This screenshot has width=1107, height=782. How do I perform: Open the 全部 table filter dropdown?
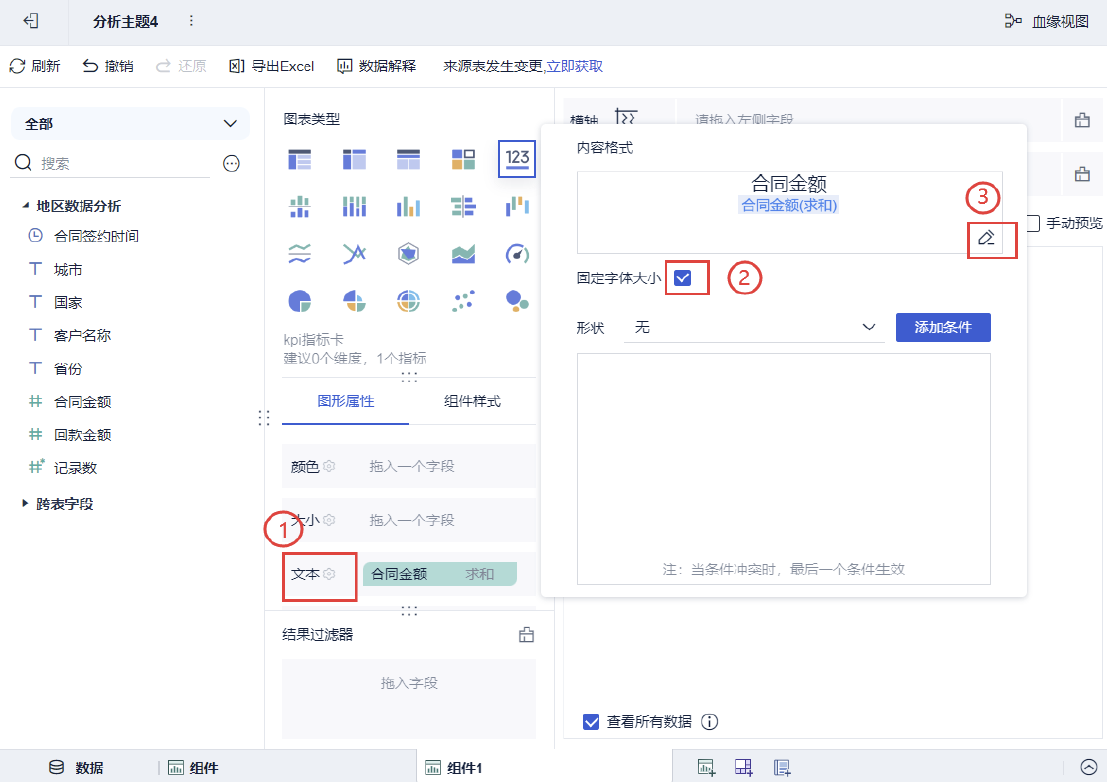click(131, 124)
